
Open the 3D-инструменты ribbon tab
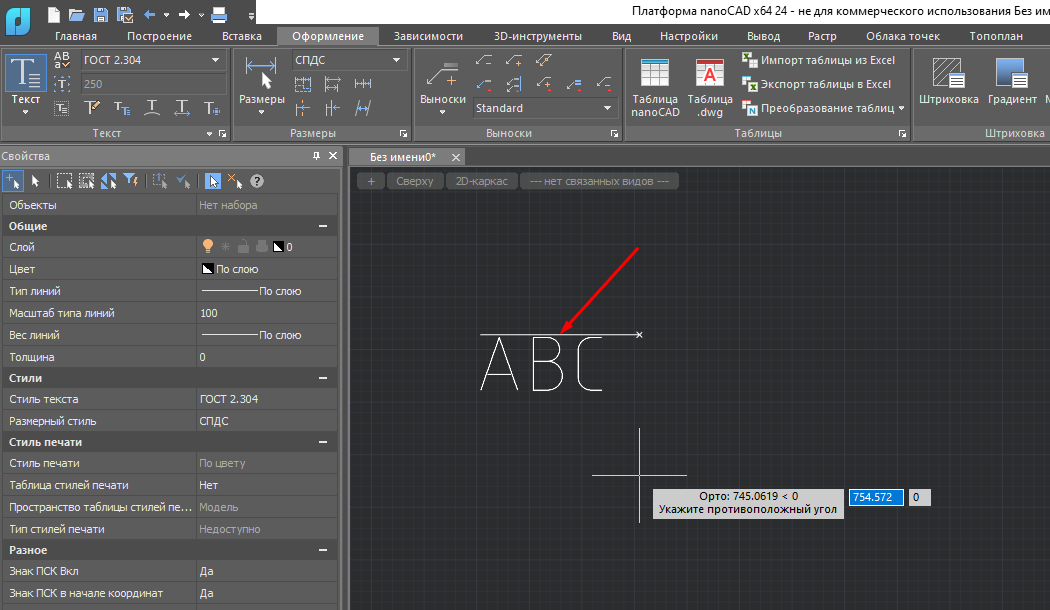[x=538, y=36]
